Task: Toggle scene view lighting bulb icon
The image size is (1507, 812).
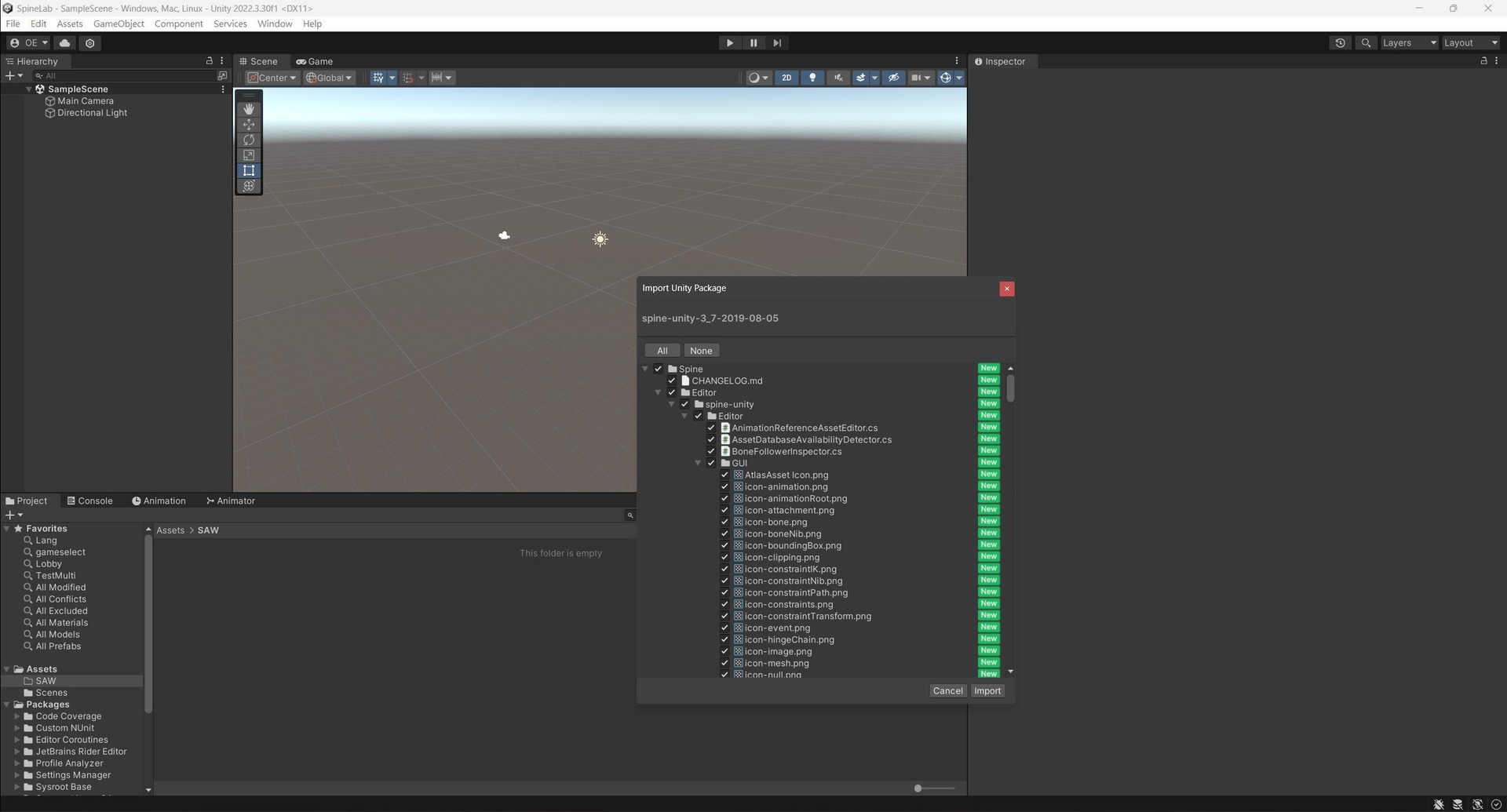Action: [812, 77]
